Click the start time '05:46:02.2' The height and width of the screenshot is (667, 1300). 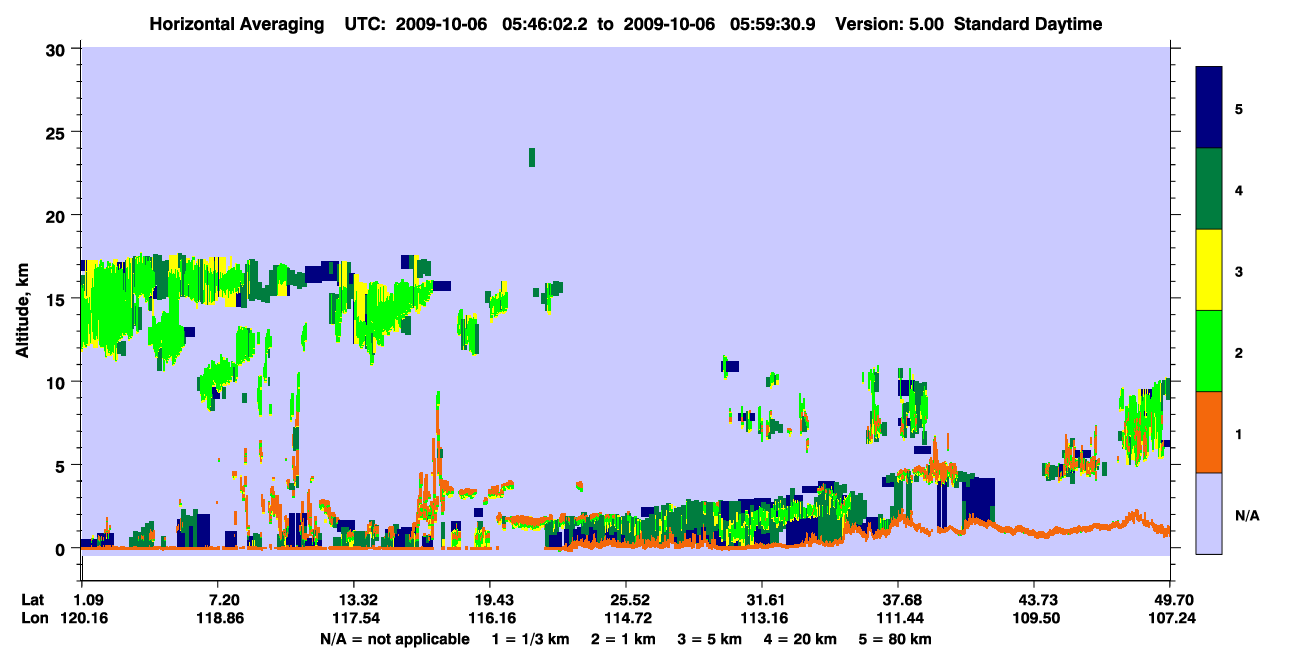coord(543,24)
